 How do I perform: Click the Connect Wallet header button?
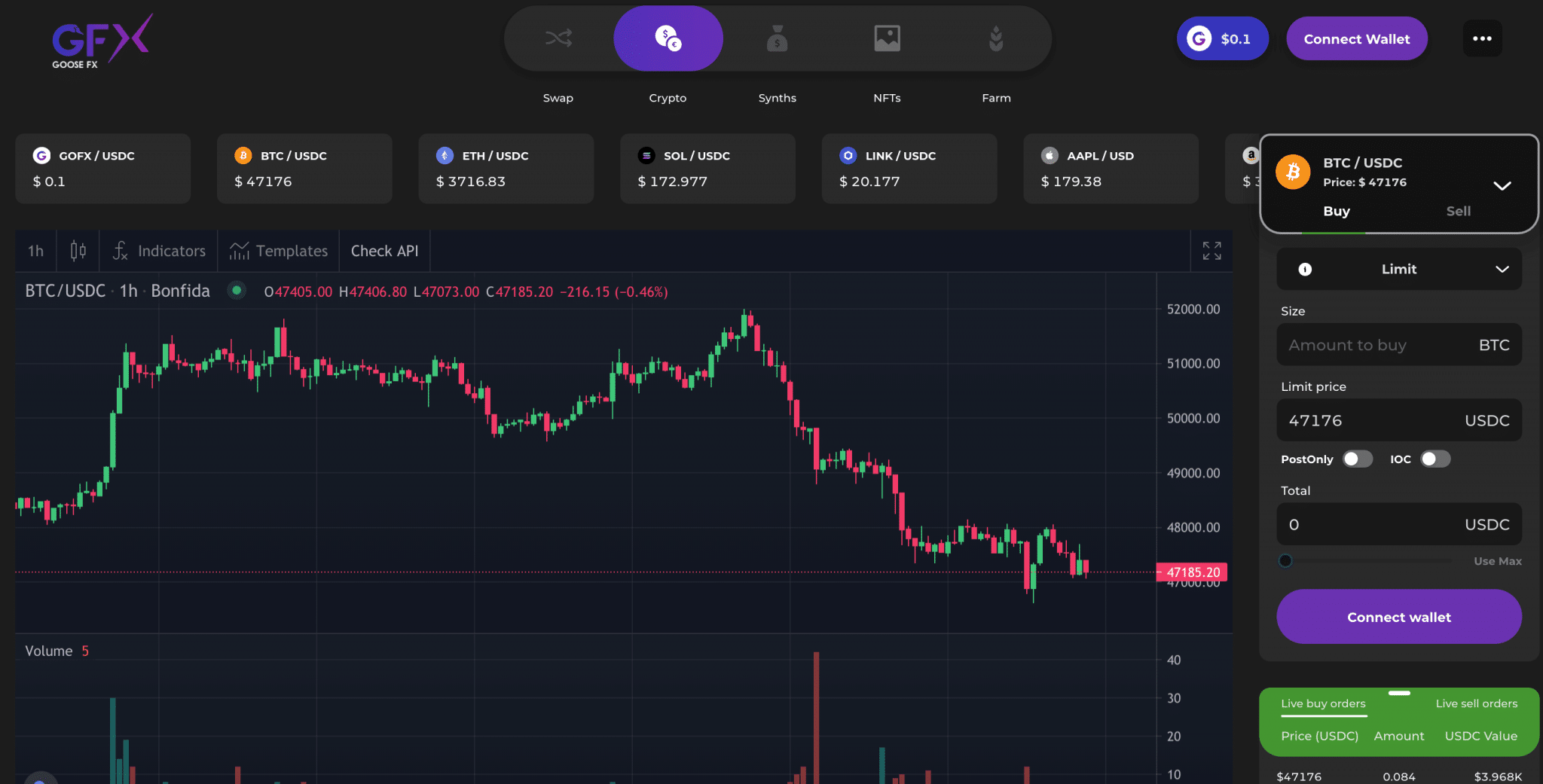tap(1356, 38)
